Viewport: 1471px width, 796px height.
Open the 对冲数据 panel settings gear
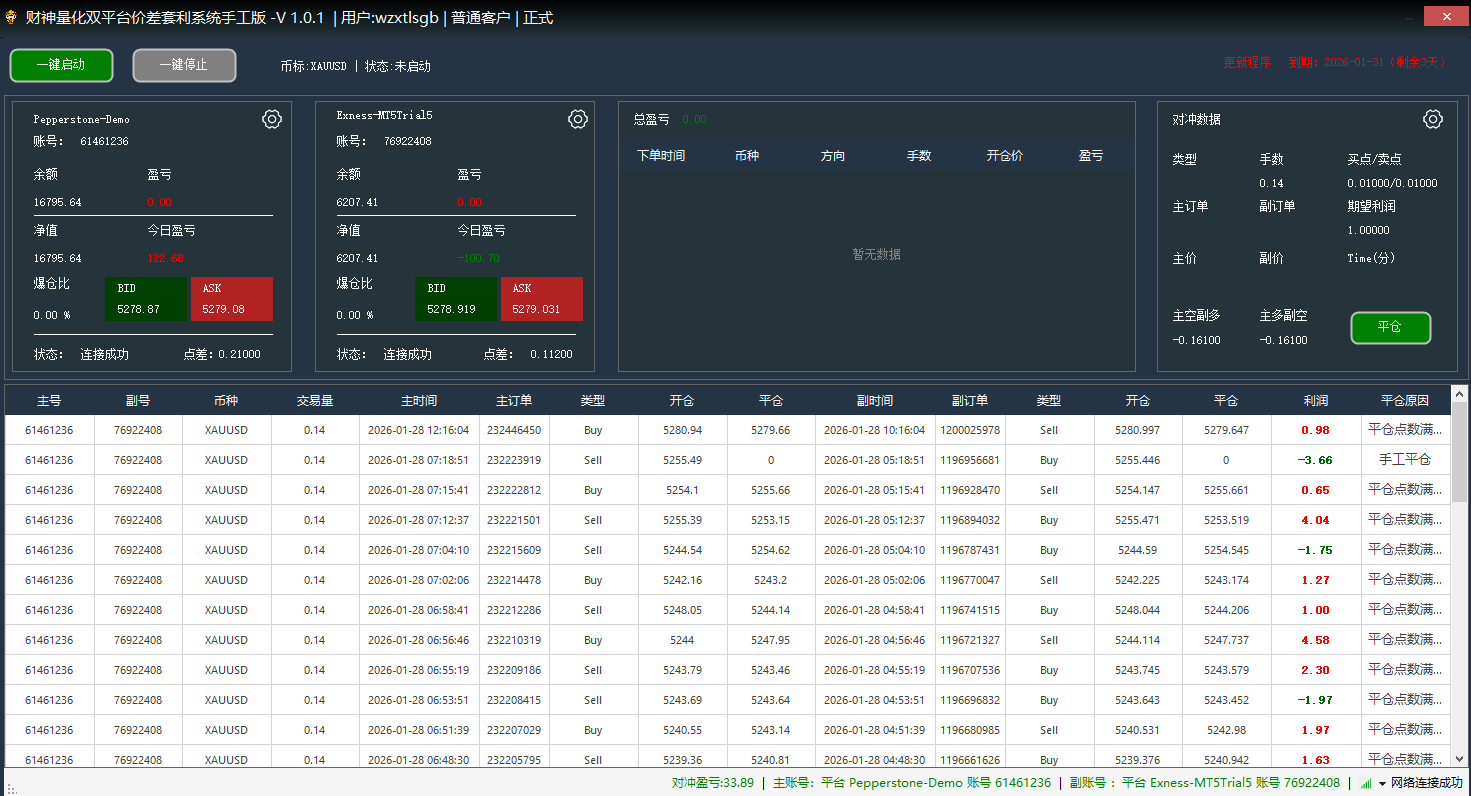[x=1432, y=118]
